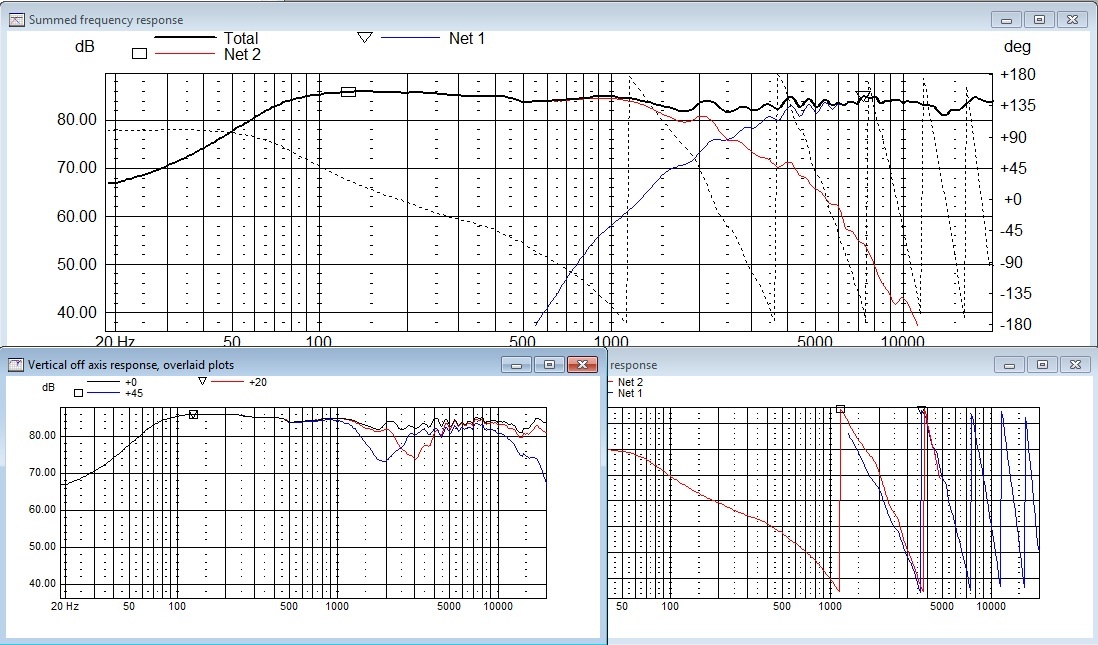This screenshot has width=1098, height=645.
Task: Click the square cursor marker on the Total curve
Action: [348, 92]
